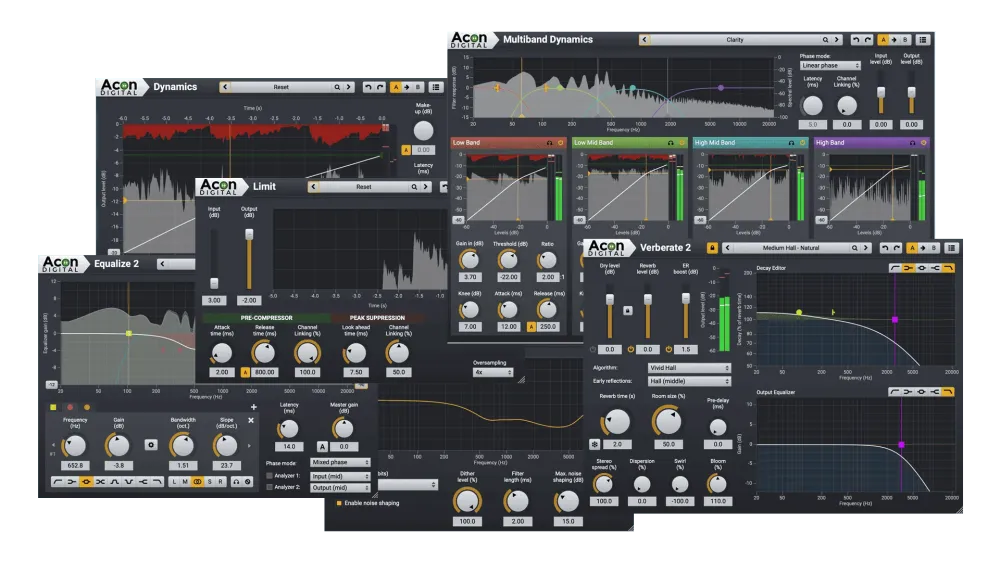Freeze the reverb tail with snowflake icon
1000x562 pixels.
[x=594, y=444]
